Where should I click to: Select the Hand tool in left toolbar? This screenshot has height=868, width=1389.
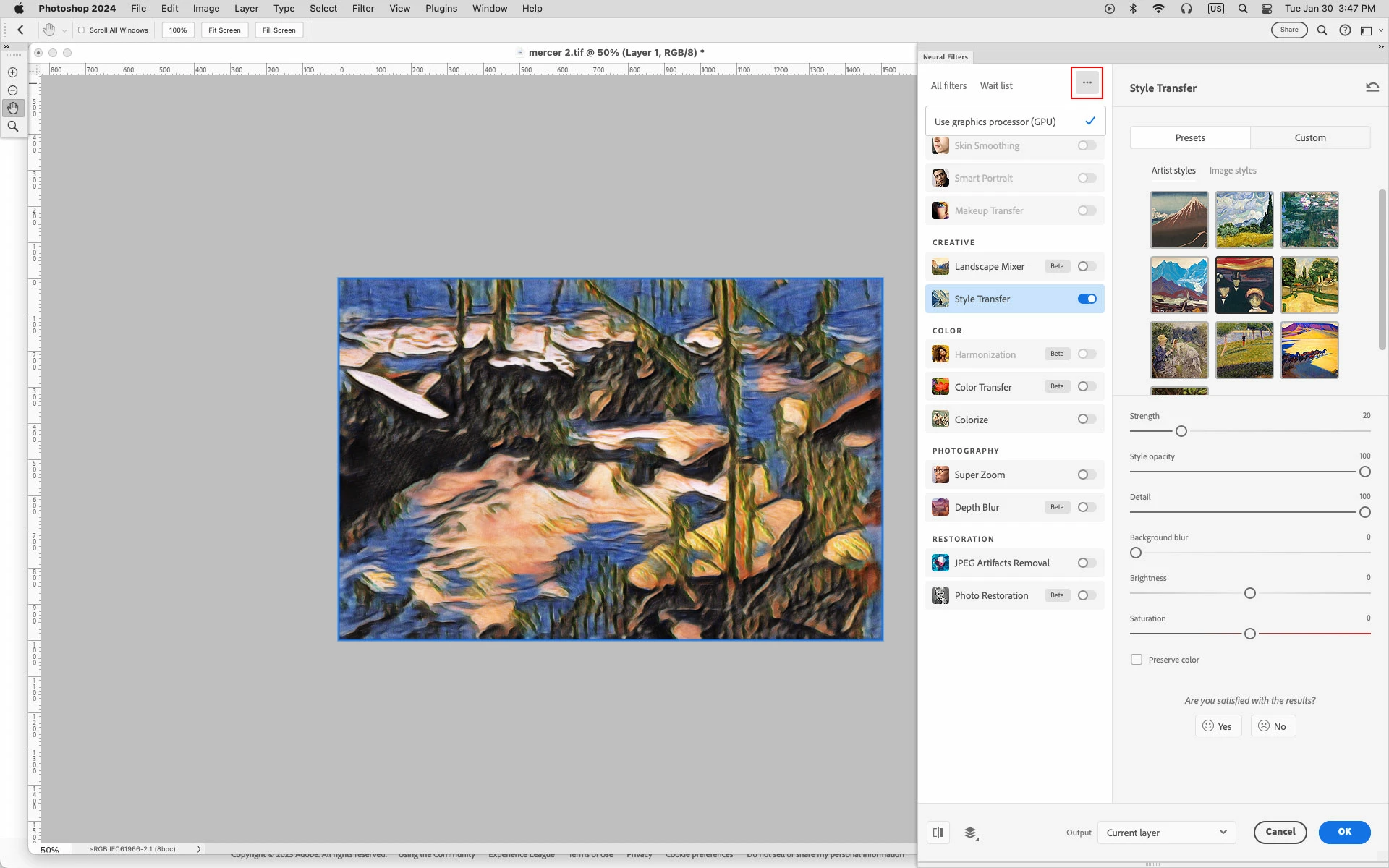[13, 109]
